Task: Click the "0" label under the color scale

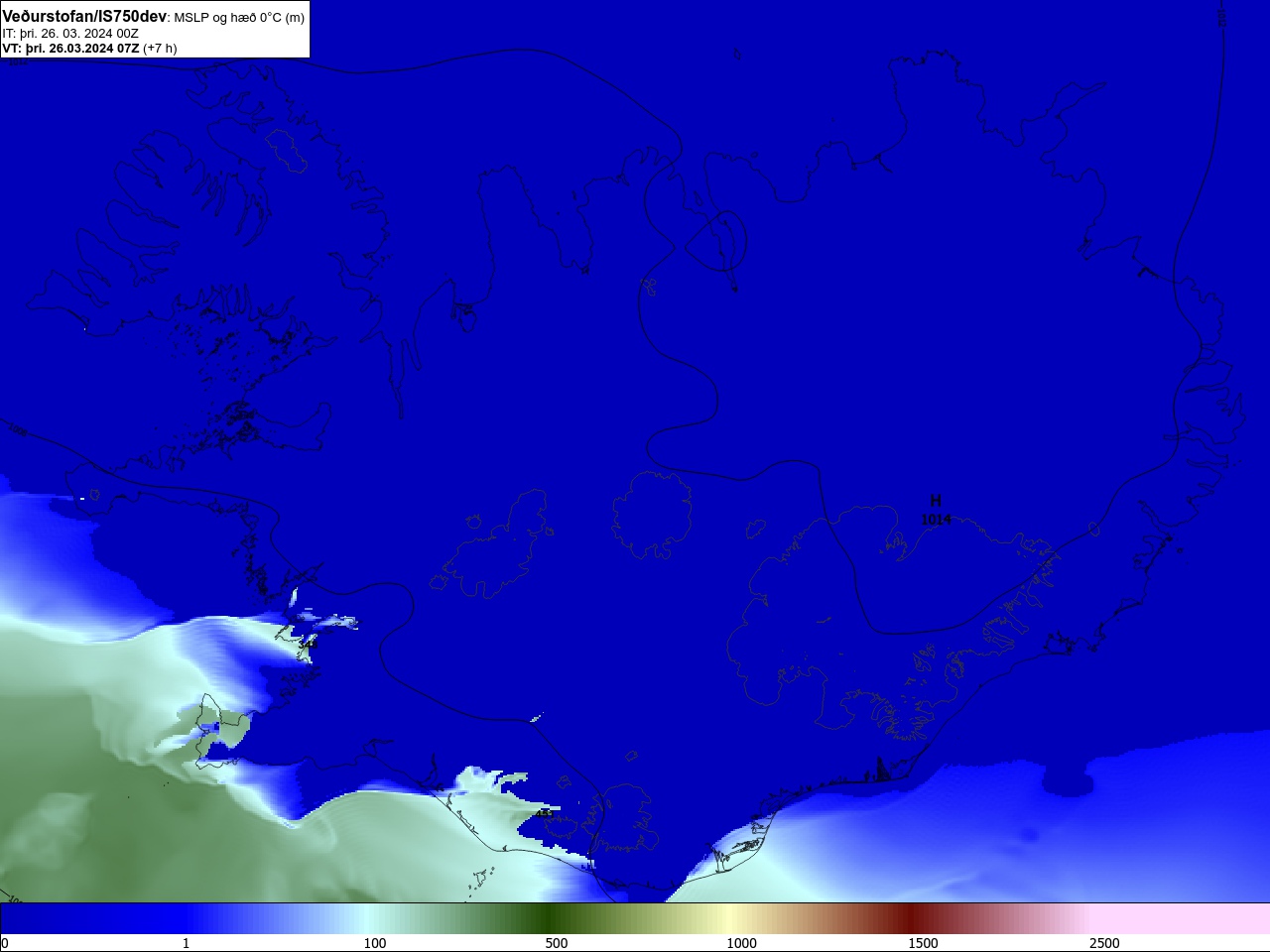Action: 5,943
